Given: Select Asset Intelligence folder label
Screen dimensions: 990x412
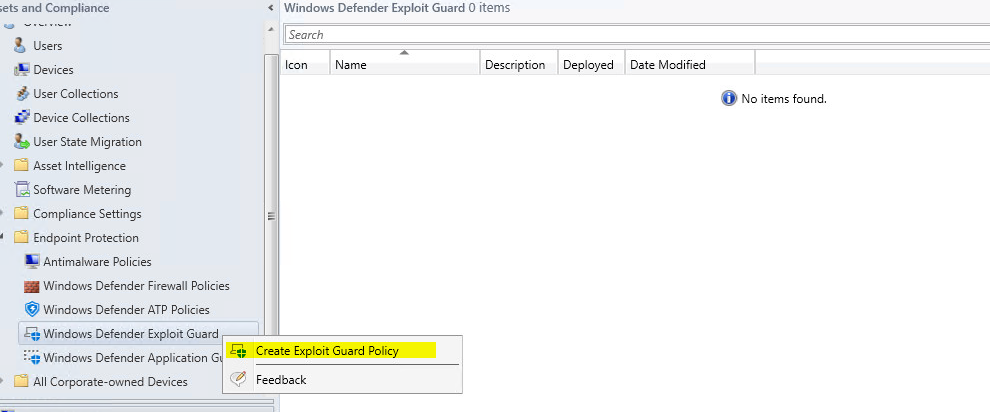Looking at the screenshot, I should tap(80, 165).
